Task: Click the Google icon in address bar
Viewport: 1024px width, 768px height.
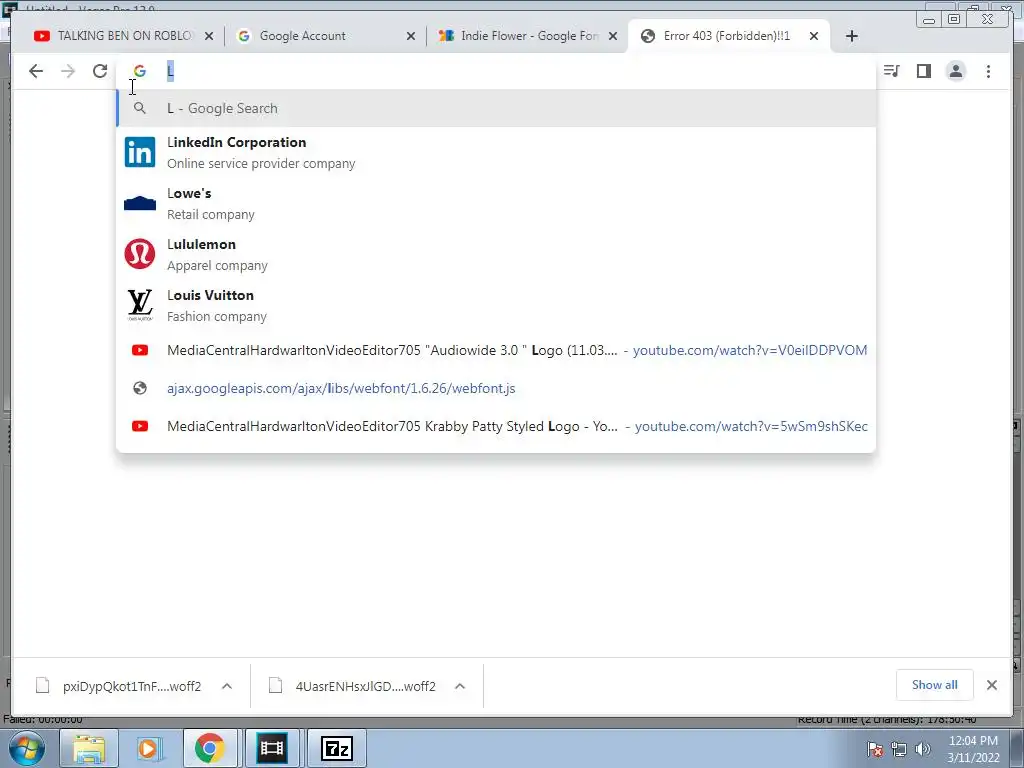Action: point(140,71)
